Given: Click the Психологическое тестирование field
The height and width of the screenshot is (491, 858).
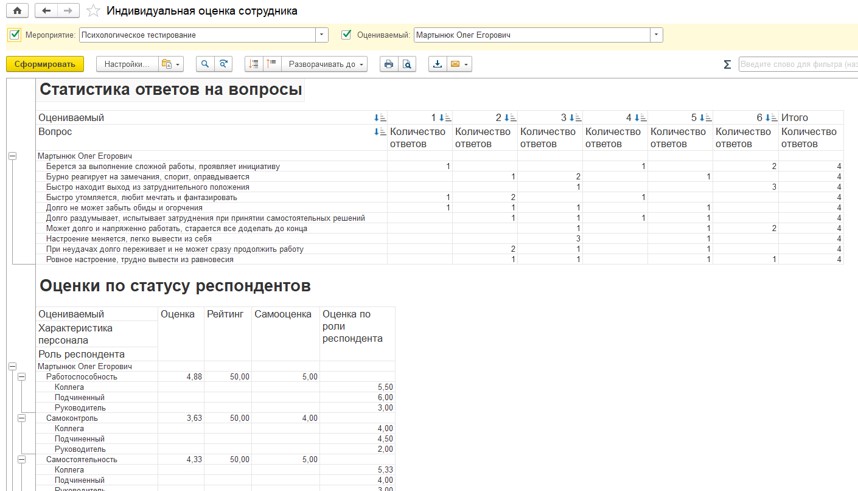Looking at the screenshot, I should [198, 35].
